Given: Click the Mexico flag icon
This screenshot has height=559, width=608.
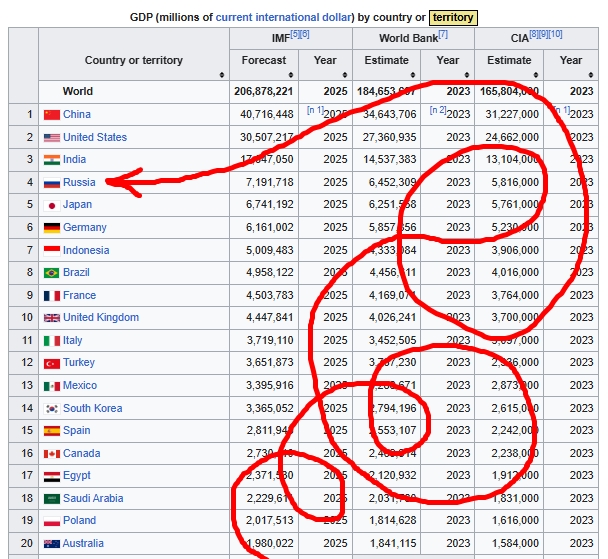Looking at the screenshot, I should click(52, 386).
